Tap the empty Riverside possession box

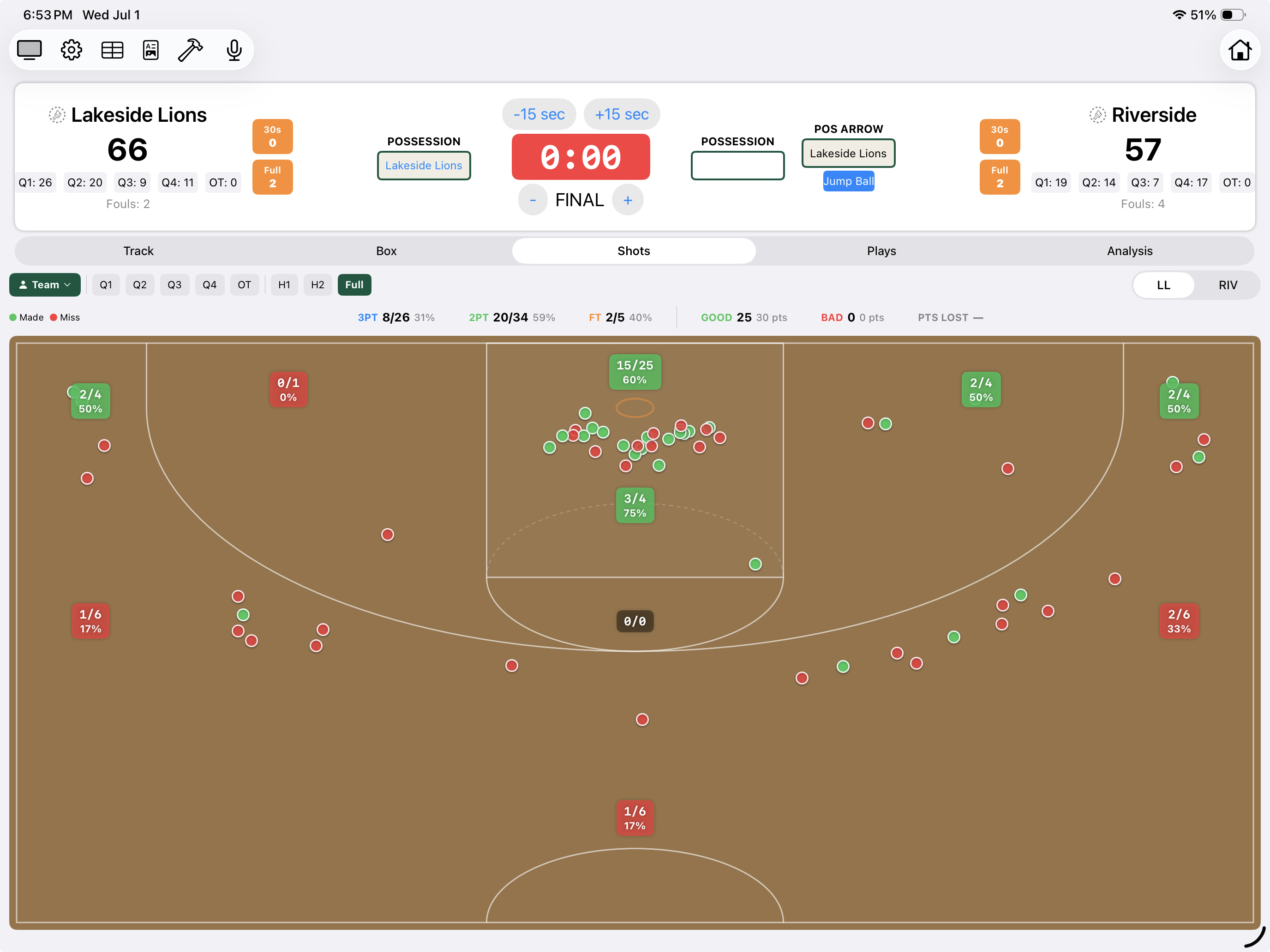[x=737, y=165]
